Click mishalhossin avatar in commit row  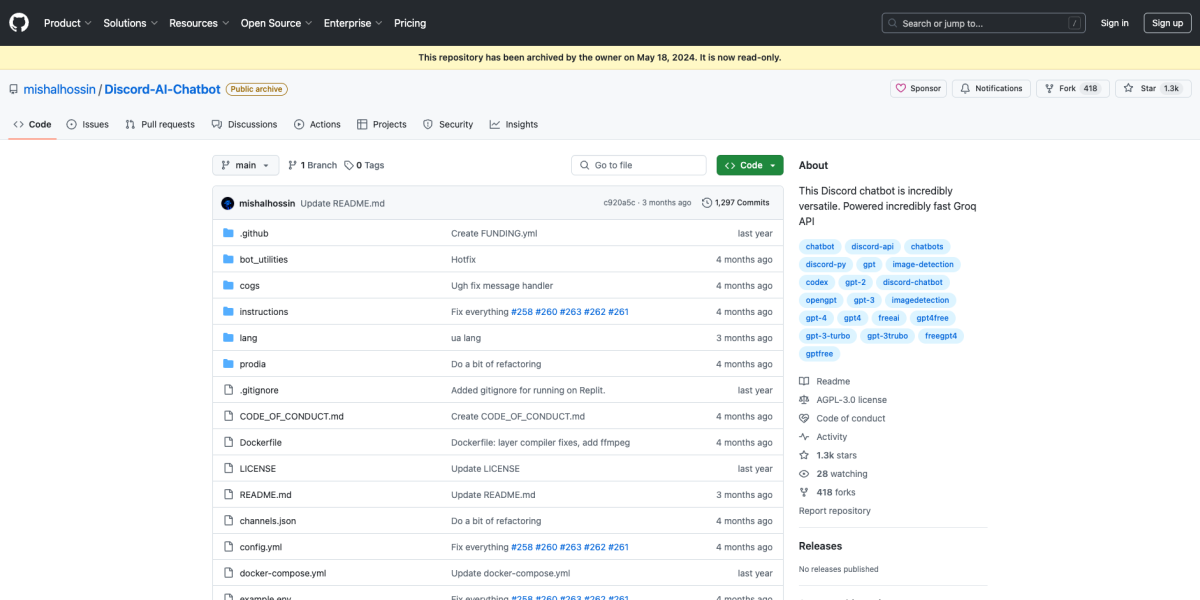[228, 203]
